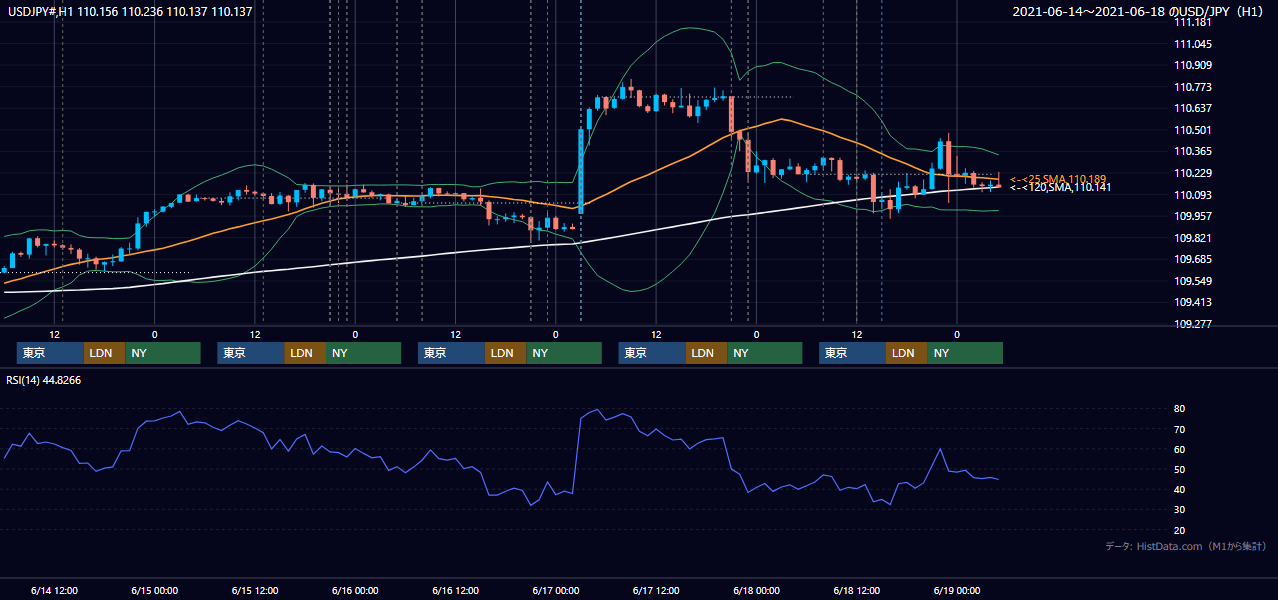Viewport: 1278px width, 600px height.
Task: Click the RSI axis value 40
Action: (1180, 489)
